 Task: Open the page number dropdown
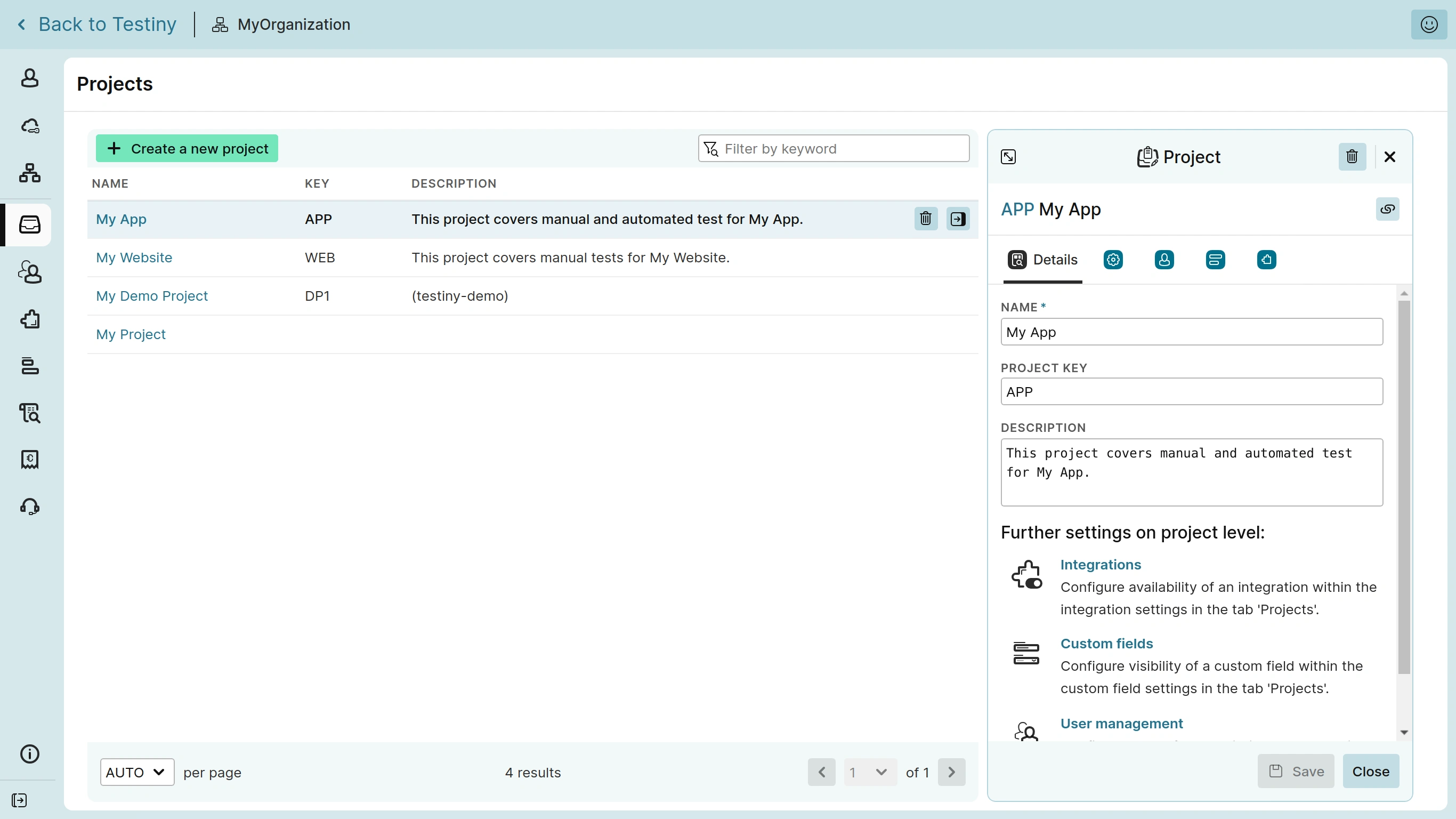point(869,772)
